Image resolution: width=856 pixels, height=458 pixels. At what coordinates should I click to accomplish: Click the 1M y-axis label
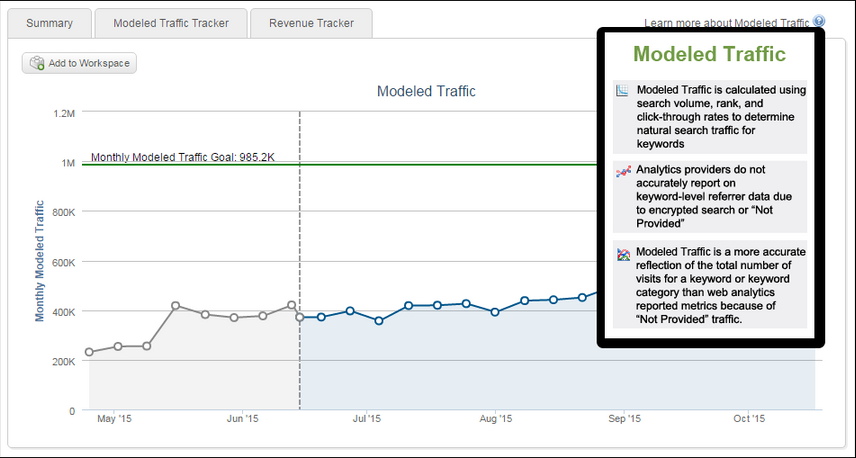click(68, 163)
